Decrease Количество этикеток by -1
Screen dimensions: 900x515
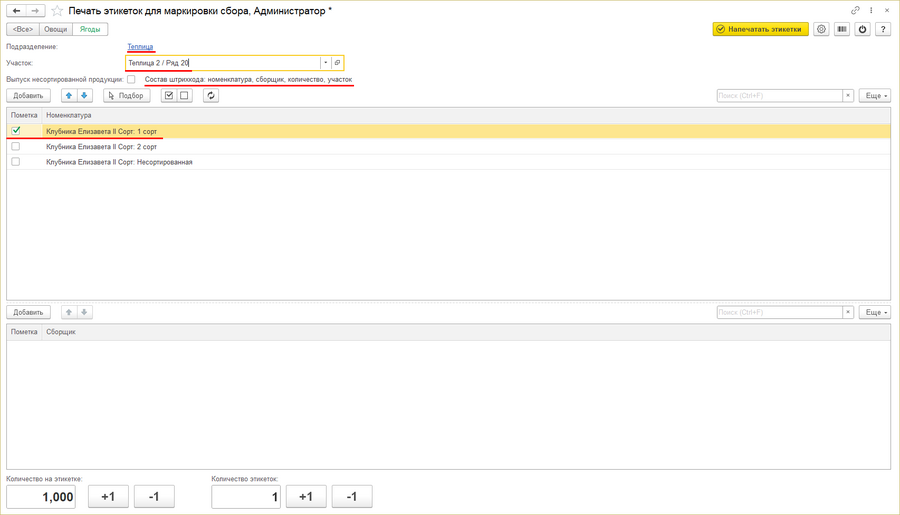[x=352, y=497]
